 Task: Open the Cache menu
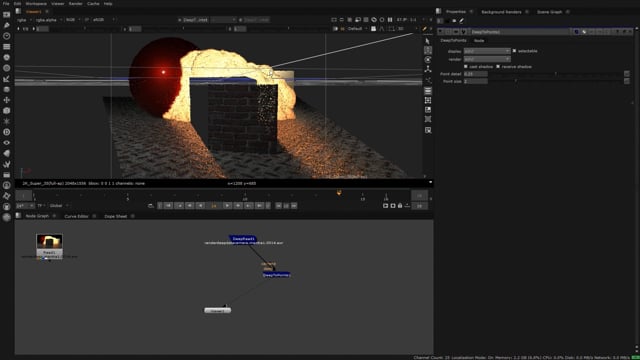pos(93,4)
